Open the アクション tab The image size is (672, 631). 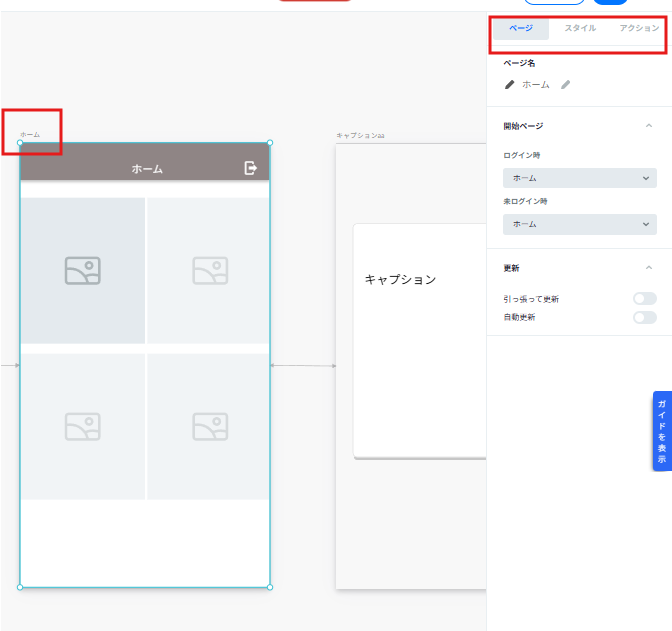[x=639, y=28]
